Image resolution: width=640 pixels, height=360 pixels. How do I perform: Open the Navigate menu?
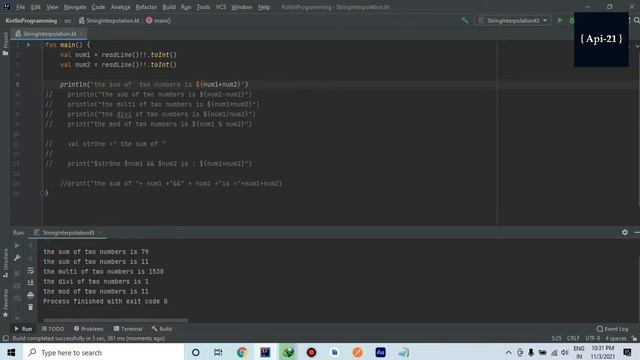(75, 7)
